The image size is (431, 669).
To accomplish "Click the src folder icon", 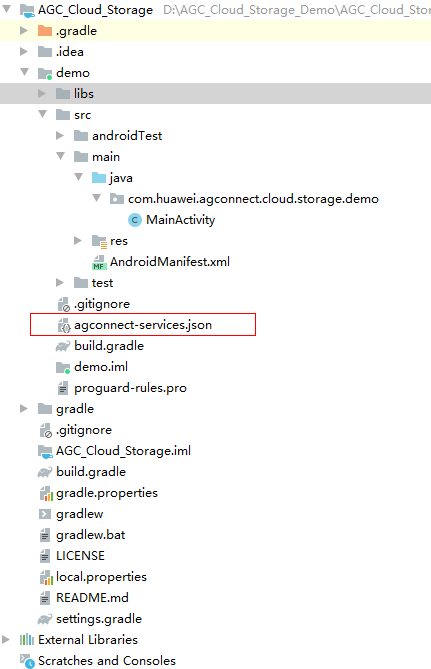I will 63,114.
